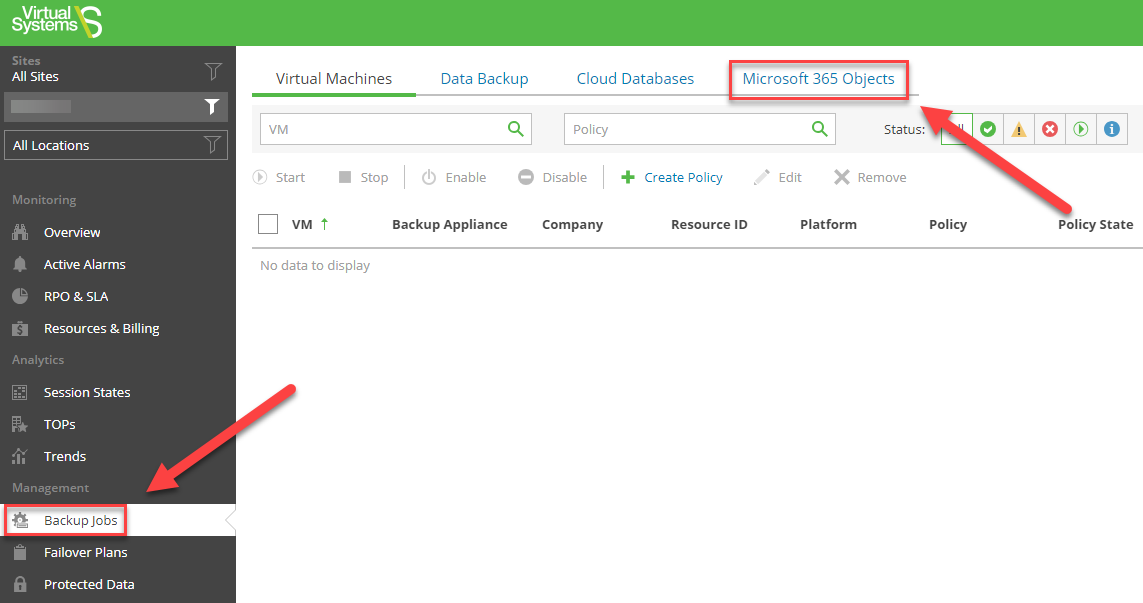1143x603 pixels.
Task: Click the Edit button
Action: point(778,177)
